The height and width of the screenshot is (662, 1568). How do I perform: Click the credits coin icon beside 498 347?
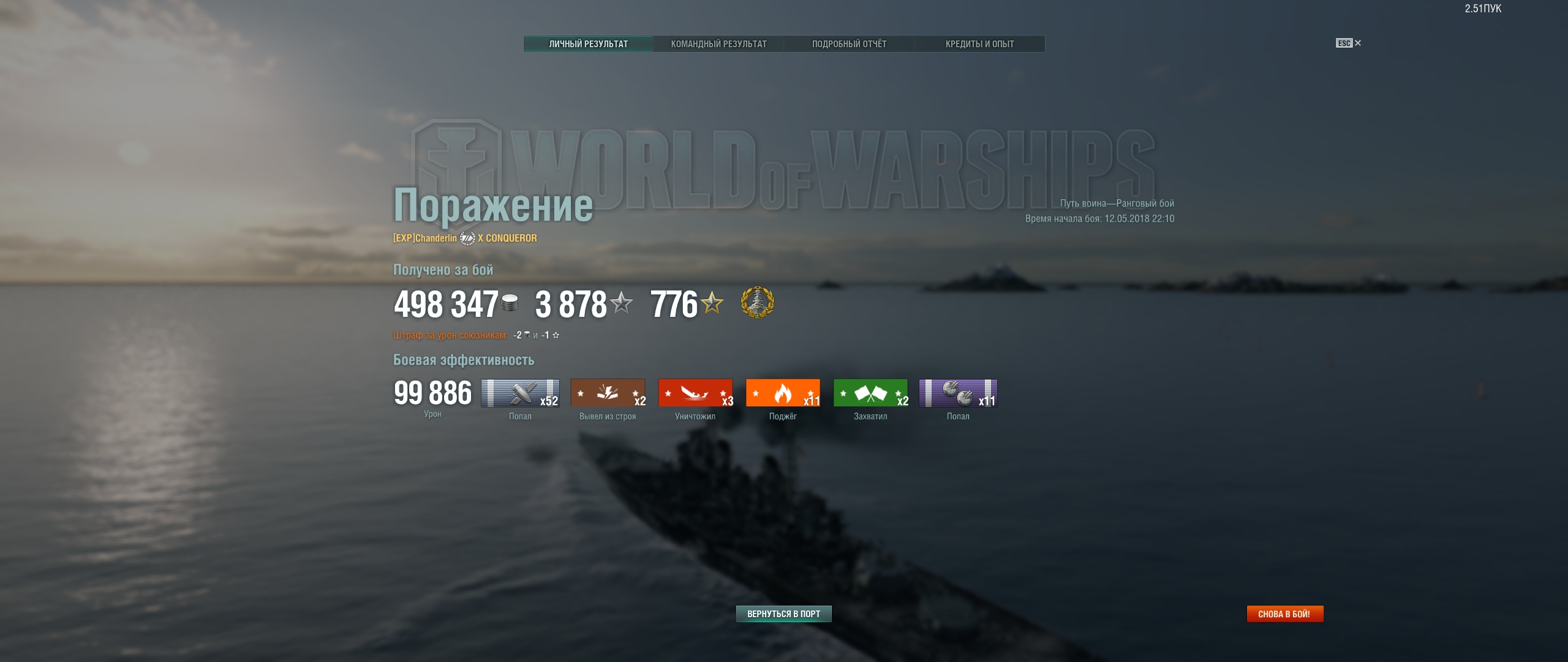point(510,303)
